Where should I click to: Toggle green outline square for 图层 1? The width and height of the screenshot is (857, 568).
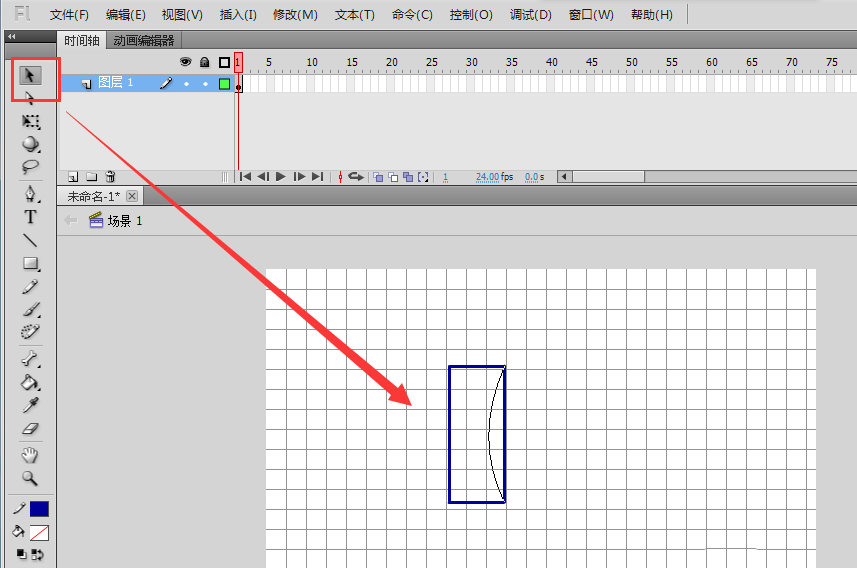[x=224, y=84]
